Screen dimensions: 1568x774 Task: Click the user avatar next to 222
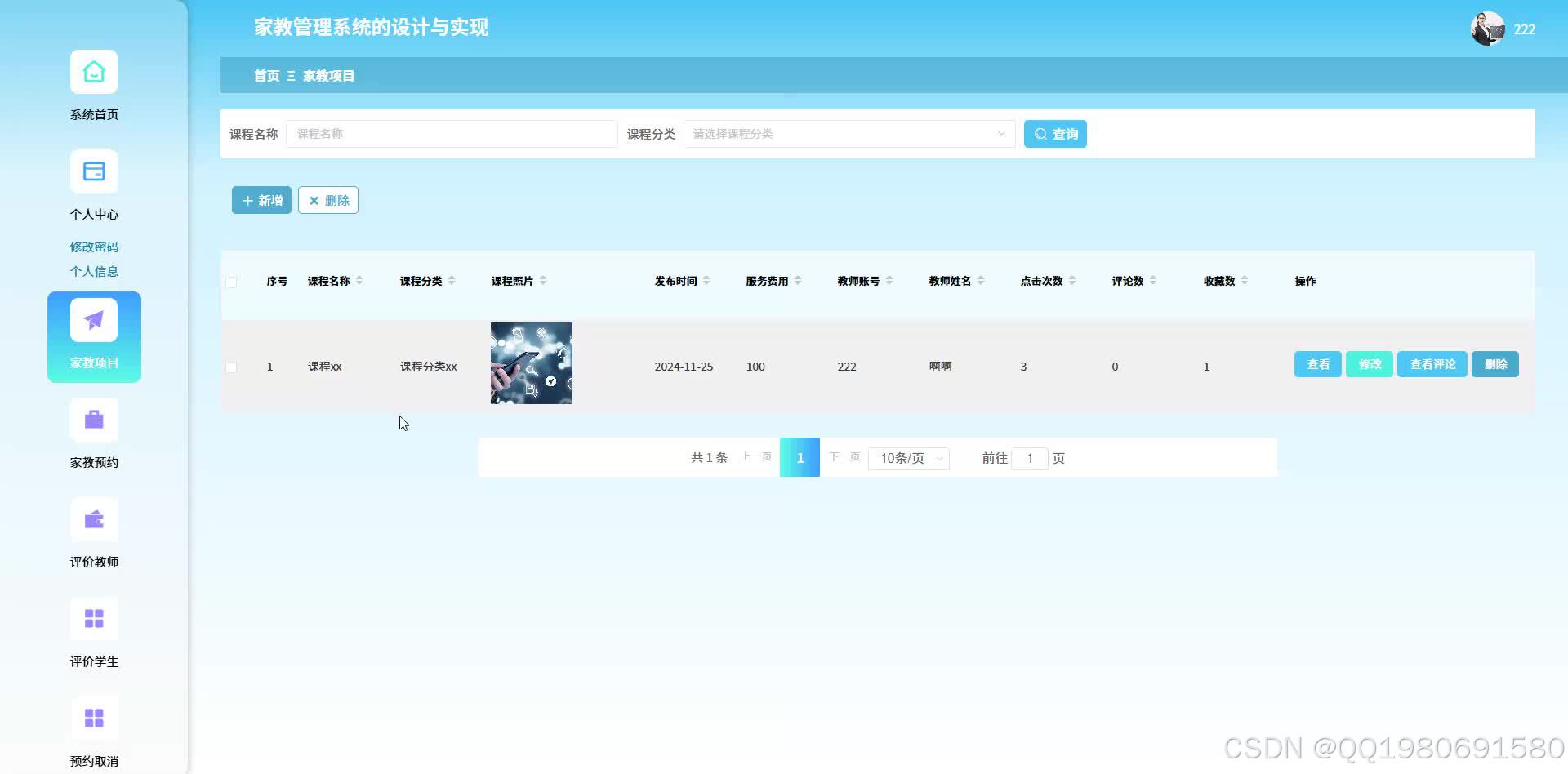pos(1488,29)
